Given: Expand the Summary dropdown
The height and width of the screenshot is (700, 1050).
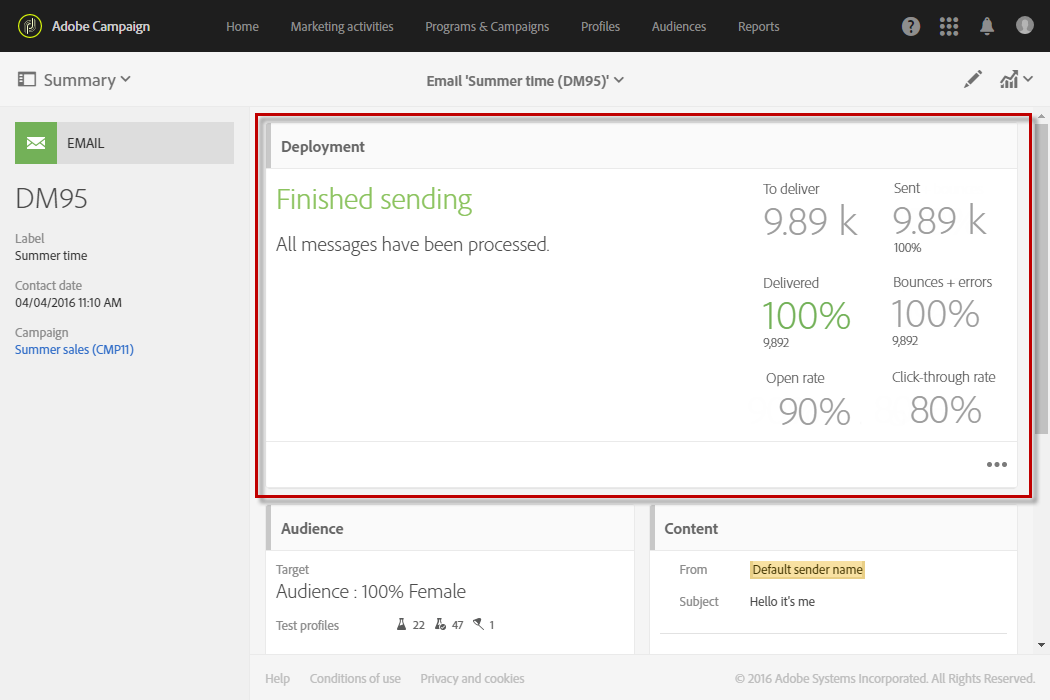Looking at the screenshot, I should coord(125,80).
